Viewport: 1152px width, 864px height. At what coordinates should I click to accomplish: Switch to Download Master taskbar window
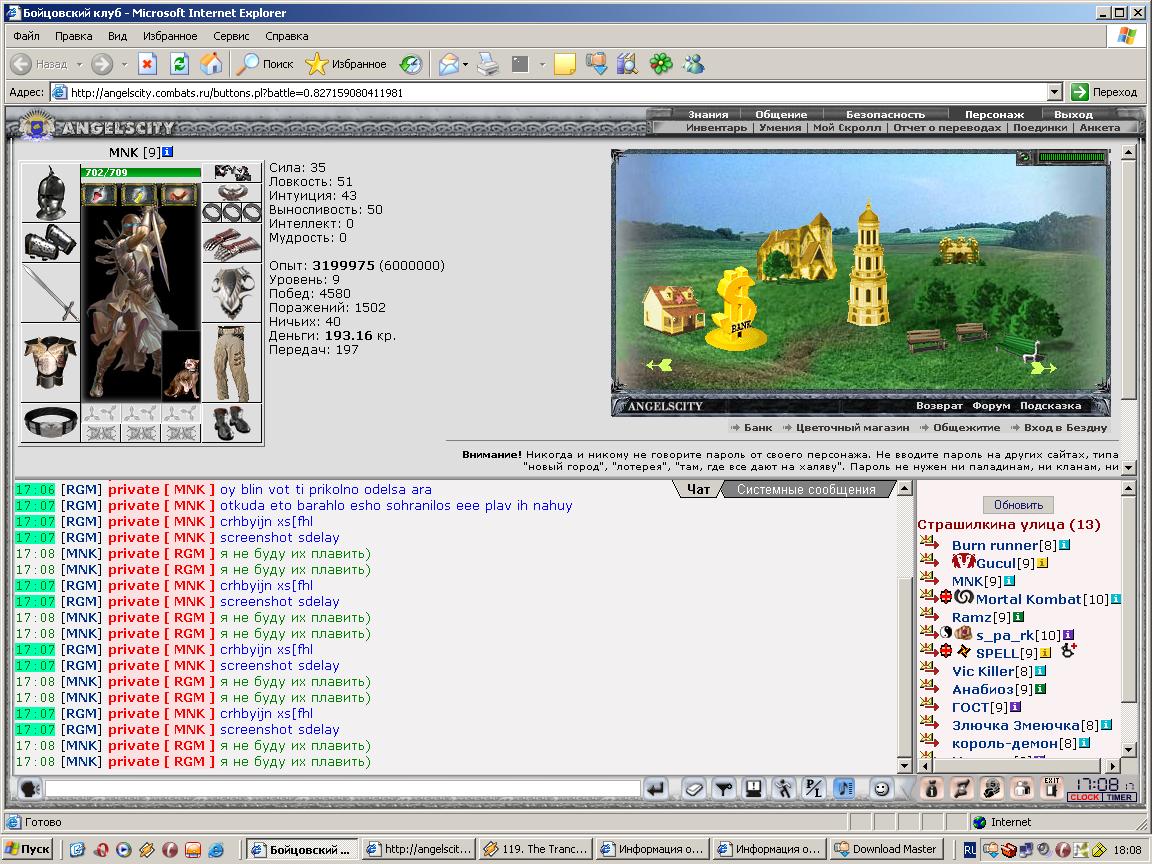click(x=888, y=849)
